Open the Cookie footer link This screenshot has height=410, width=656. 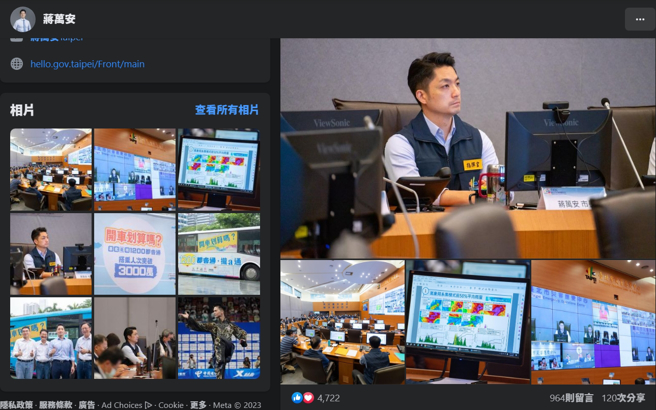[x=171, y=405]
